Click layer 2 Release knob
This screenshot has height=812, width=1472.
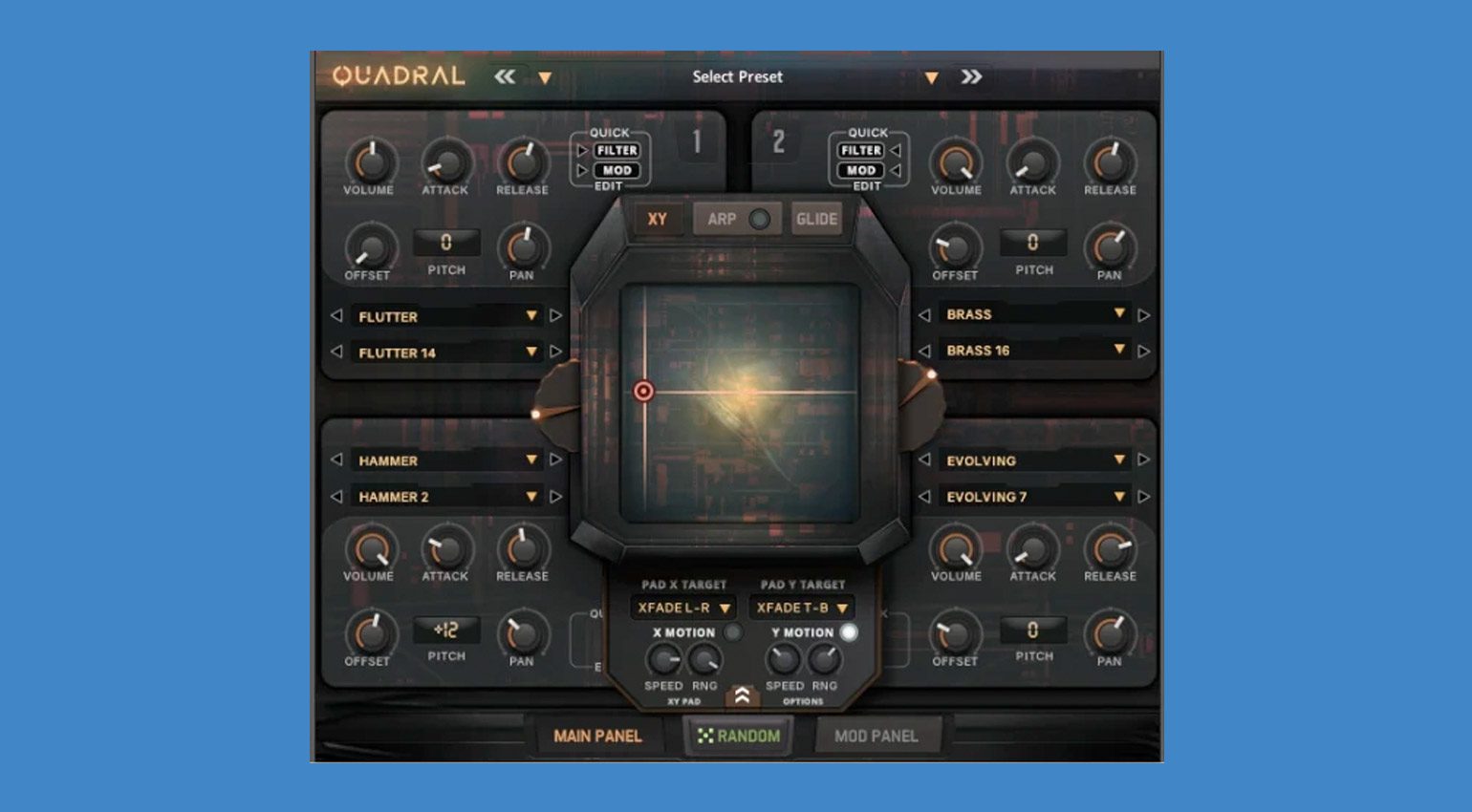coord(1110,161)
